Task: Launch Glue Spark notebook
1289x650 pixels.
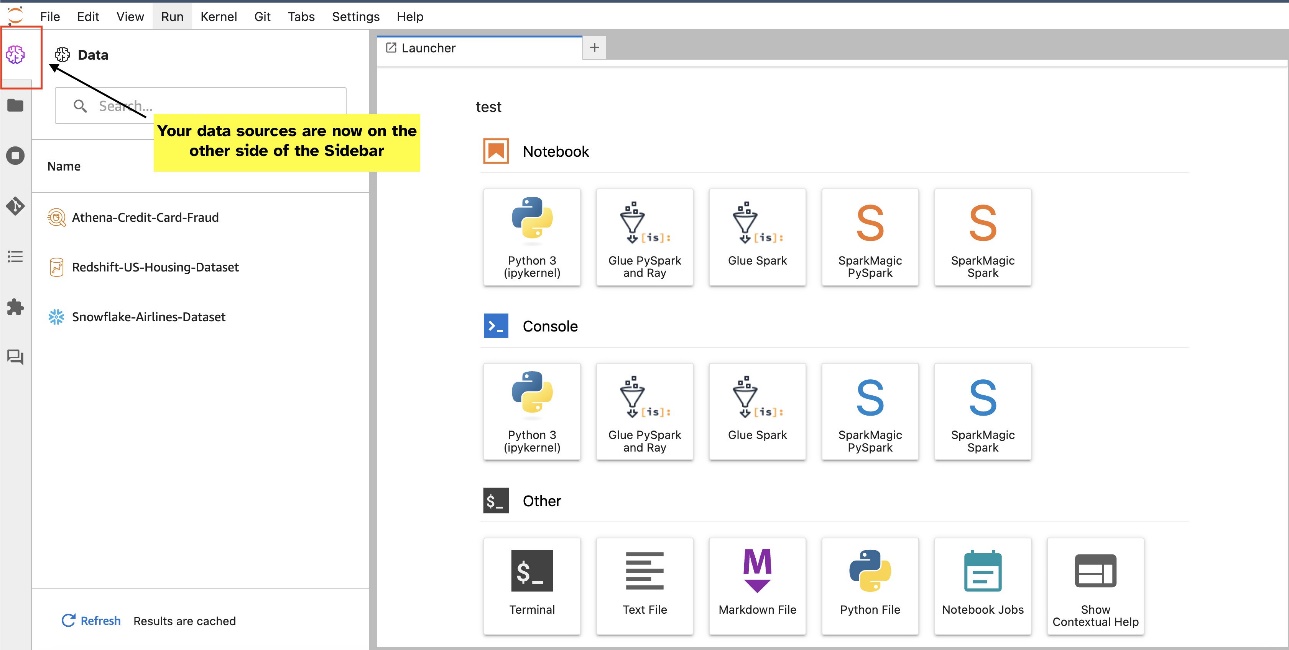Action: tap(758, 237)
